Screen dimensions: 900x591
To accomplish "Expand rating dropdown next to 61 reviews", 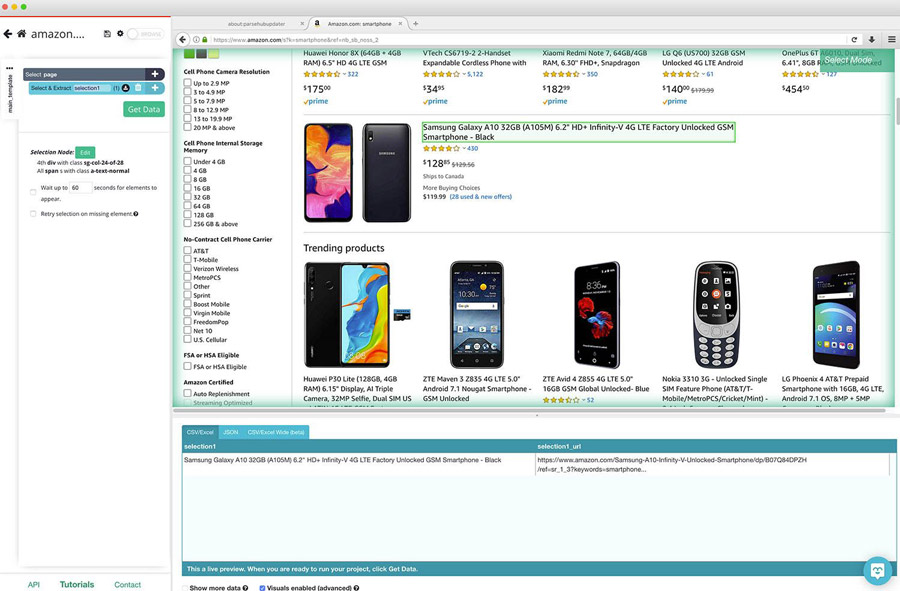I will [703, 74].
